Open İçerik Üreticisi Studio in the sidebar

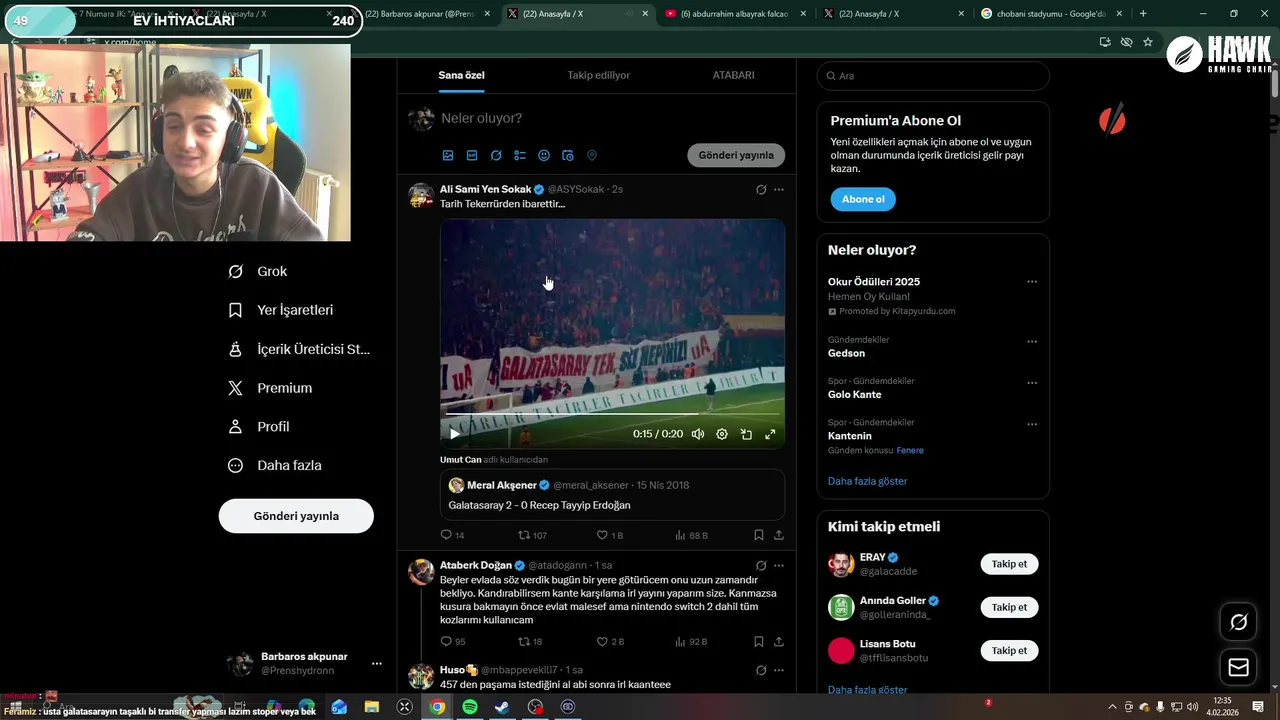click(x=299, y=349)
